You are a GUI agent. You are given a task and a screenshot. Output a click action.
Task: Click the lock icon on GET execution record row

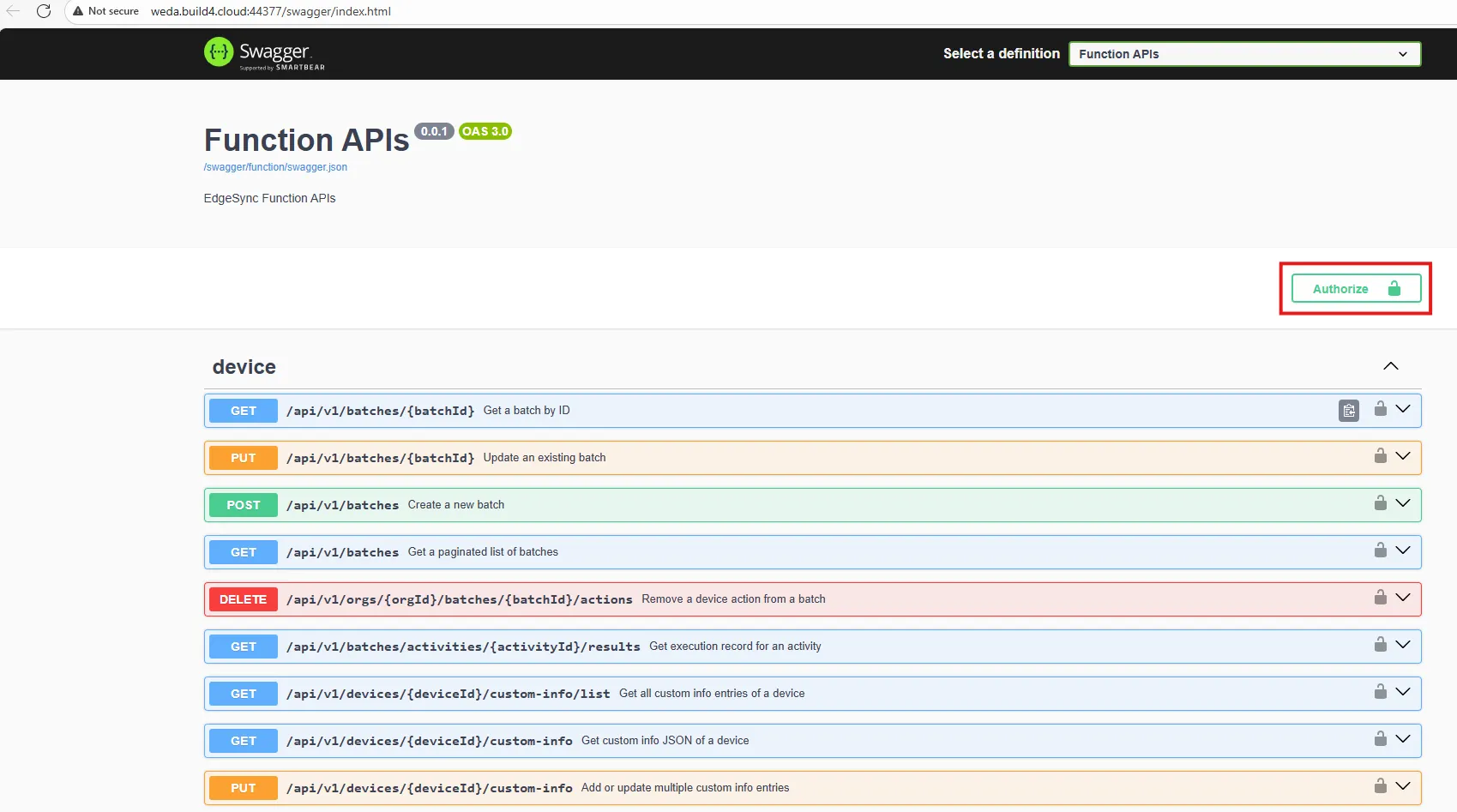coord(1380,645)
